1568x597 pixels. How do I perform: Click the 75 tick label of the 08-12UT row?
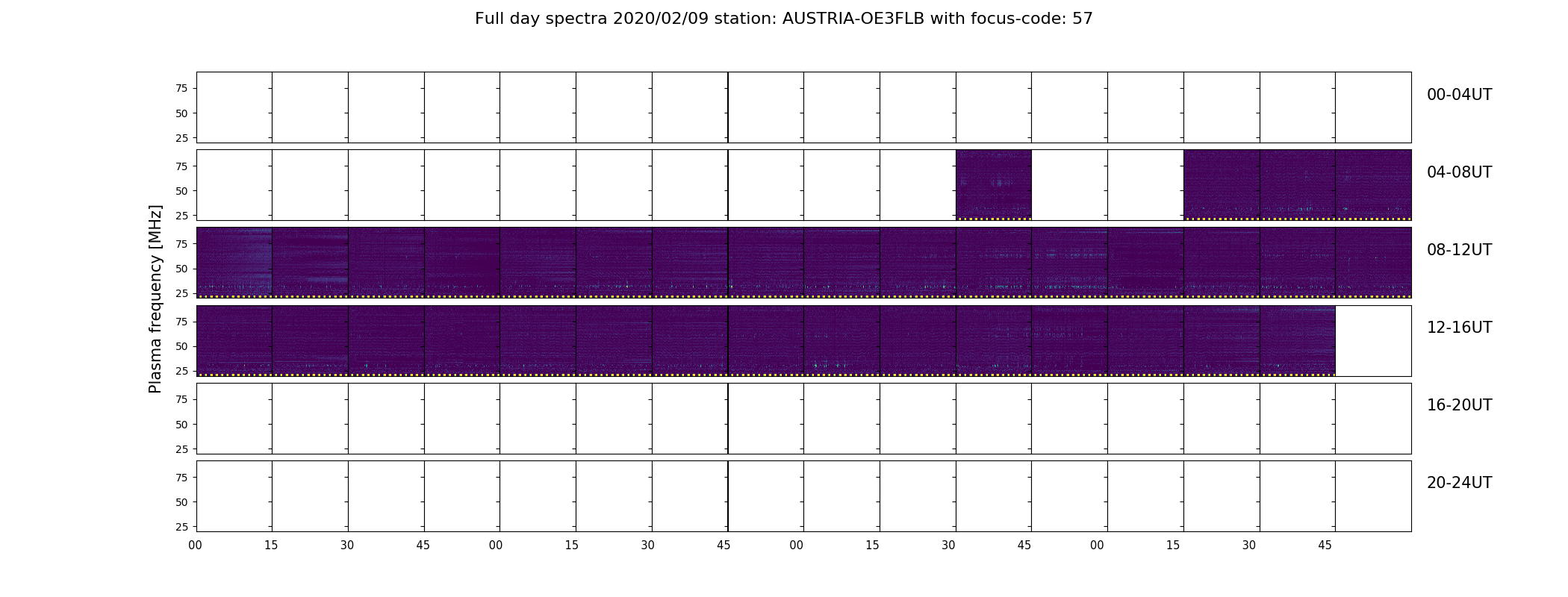(x=181, y=244)
